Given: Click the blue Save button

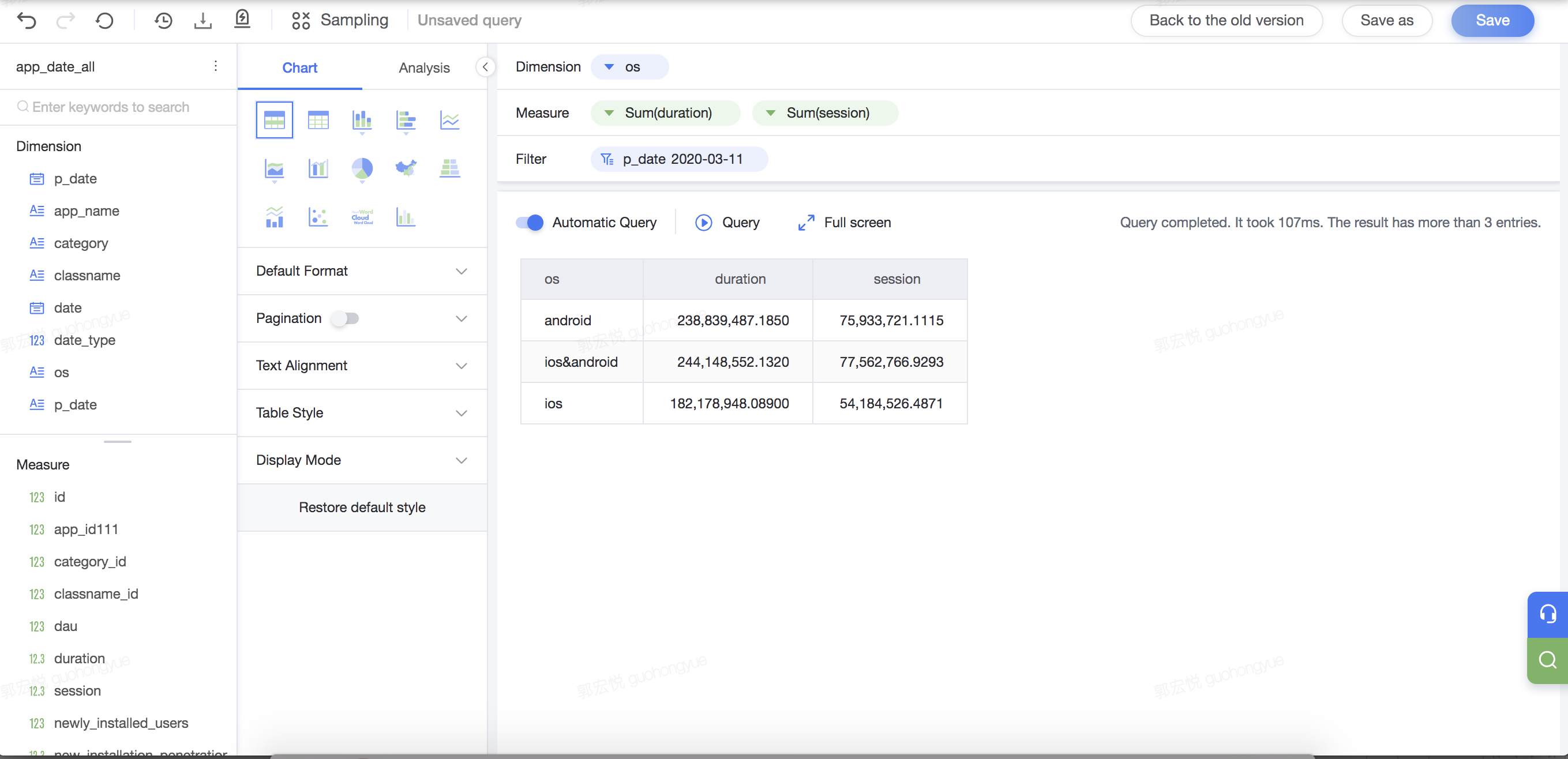Looking at the screenshot, I should pyautogui.click(x=1492, y=21).
